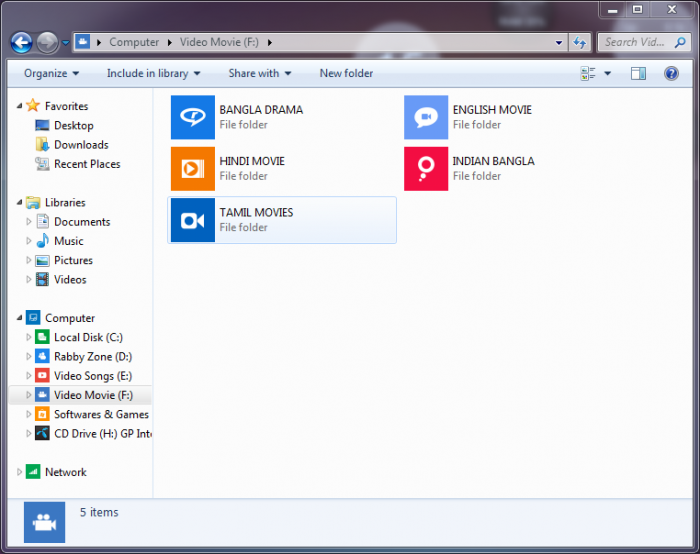Click the Rabby Zone (D:) drive icon
Image resolution: width=700 pixels, height=554 pixels.
tap(42, 356)
